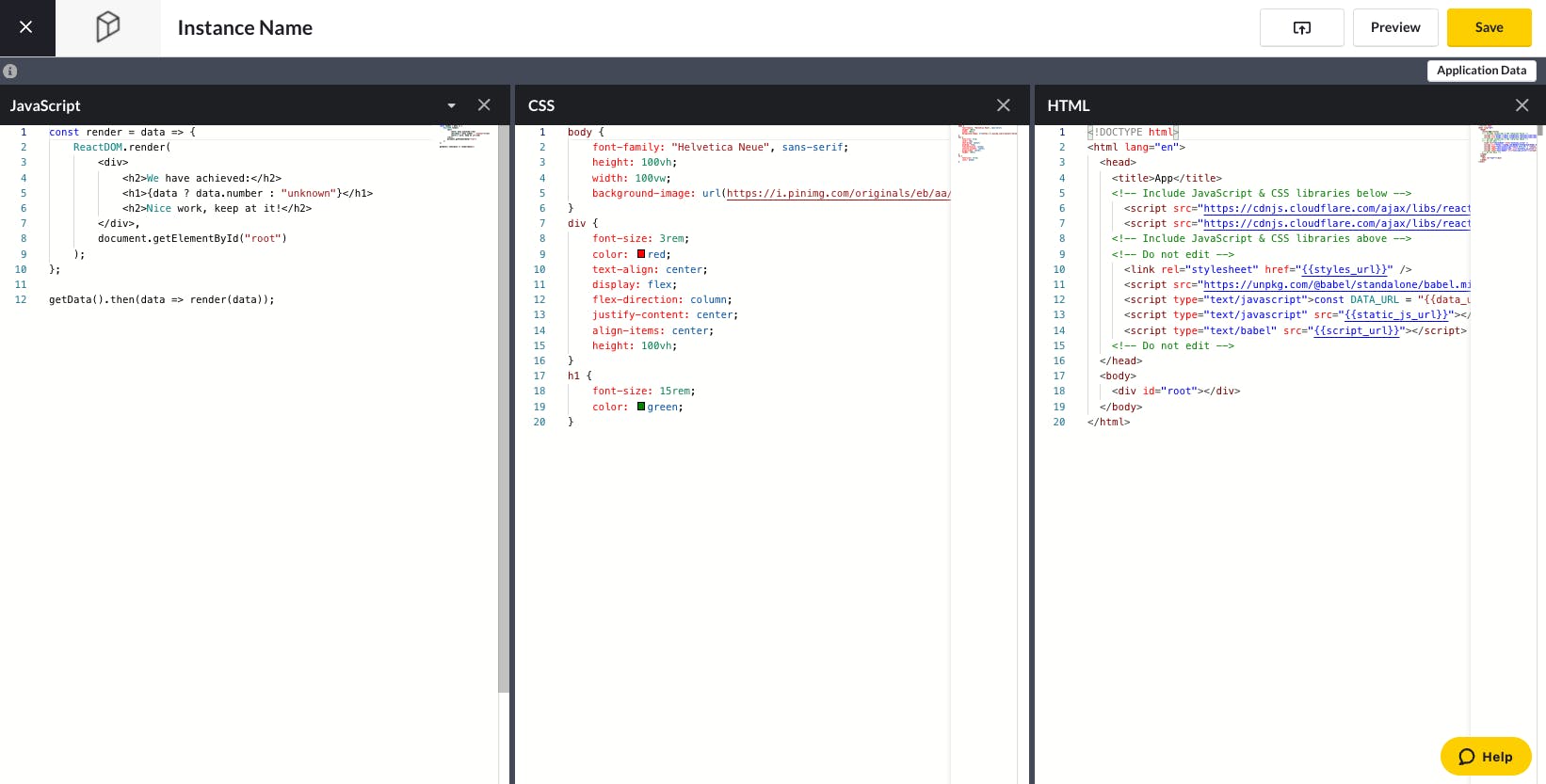Click the 'align-items: center;' CSS line
The height and width of the screenshot is (784, 1546).
653,330
